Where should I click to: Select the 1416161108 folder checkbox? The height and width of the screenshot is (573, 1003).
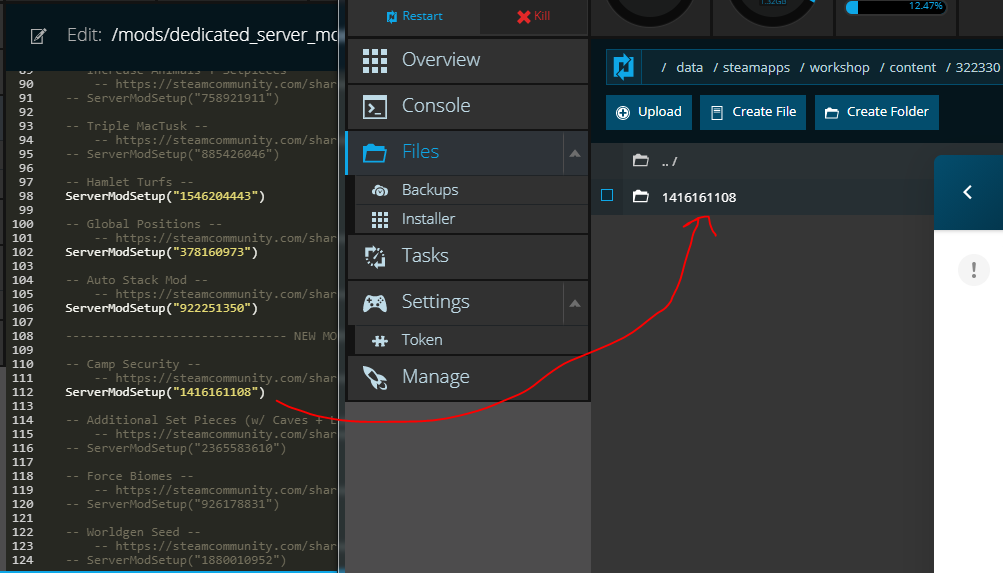[607, 196]
